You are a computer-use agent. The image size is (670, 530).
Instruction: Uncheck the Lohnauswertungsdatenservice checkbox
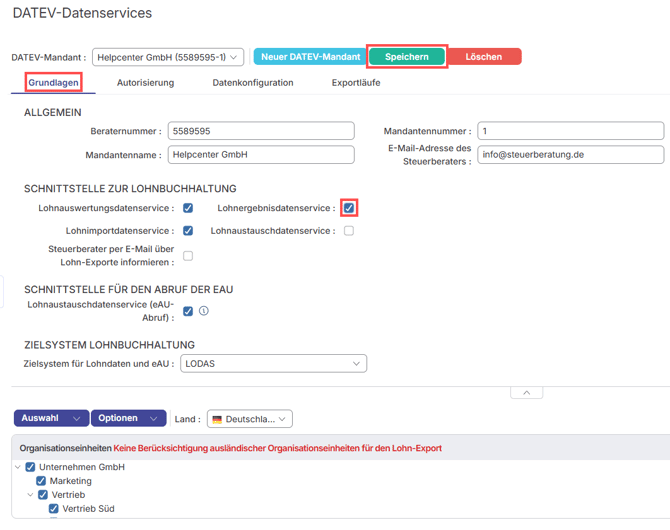(x=188, y=208)
